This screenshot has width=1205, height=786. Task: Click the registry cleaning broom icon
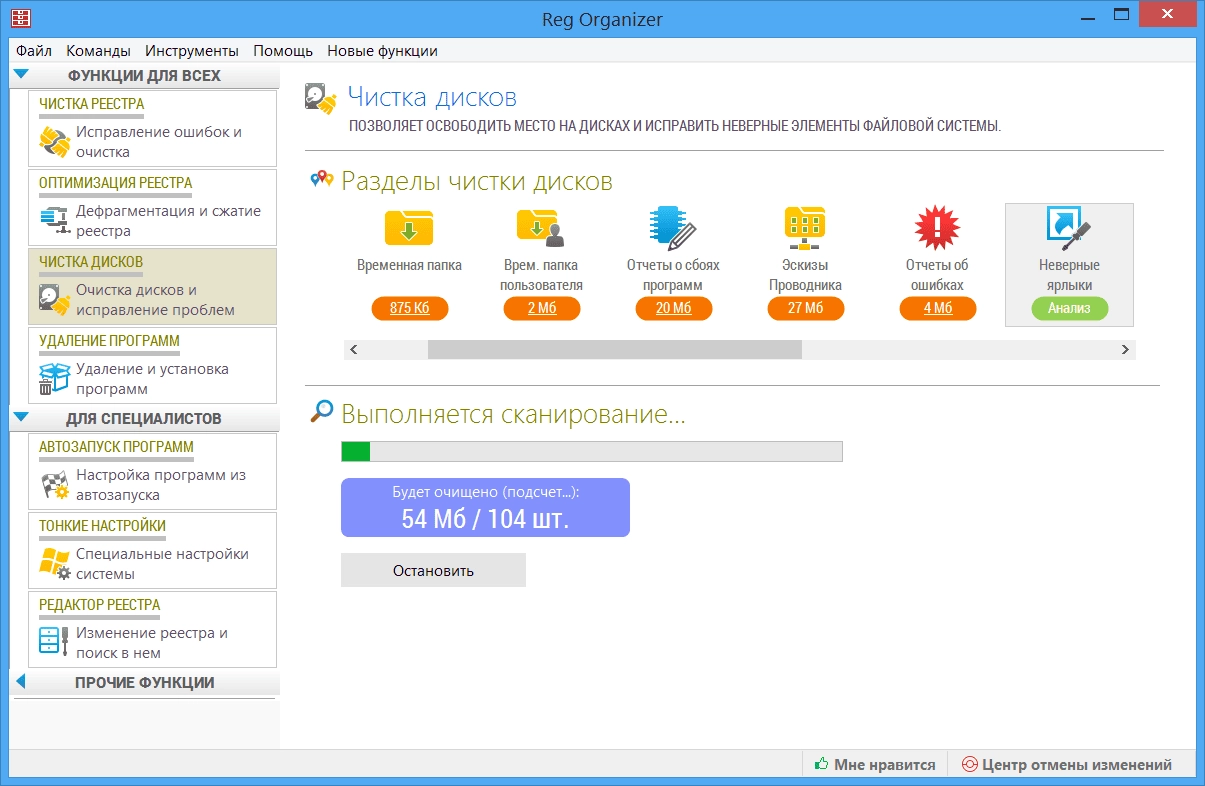tap(54, 142)
